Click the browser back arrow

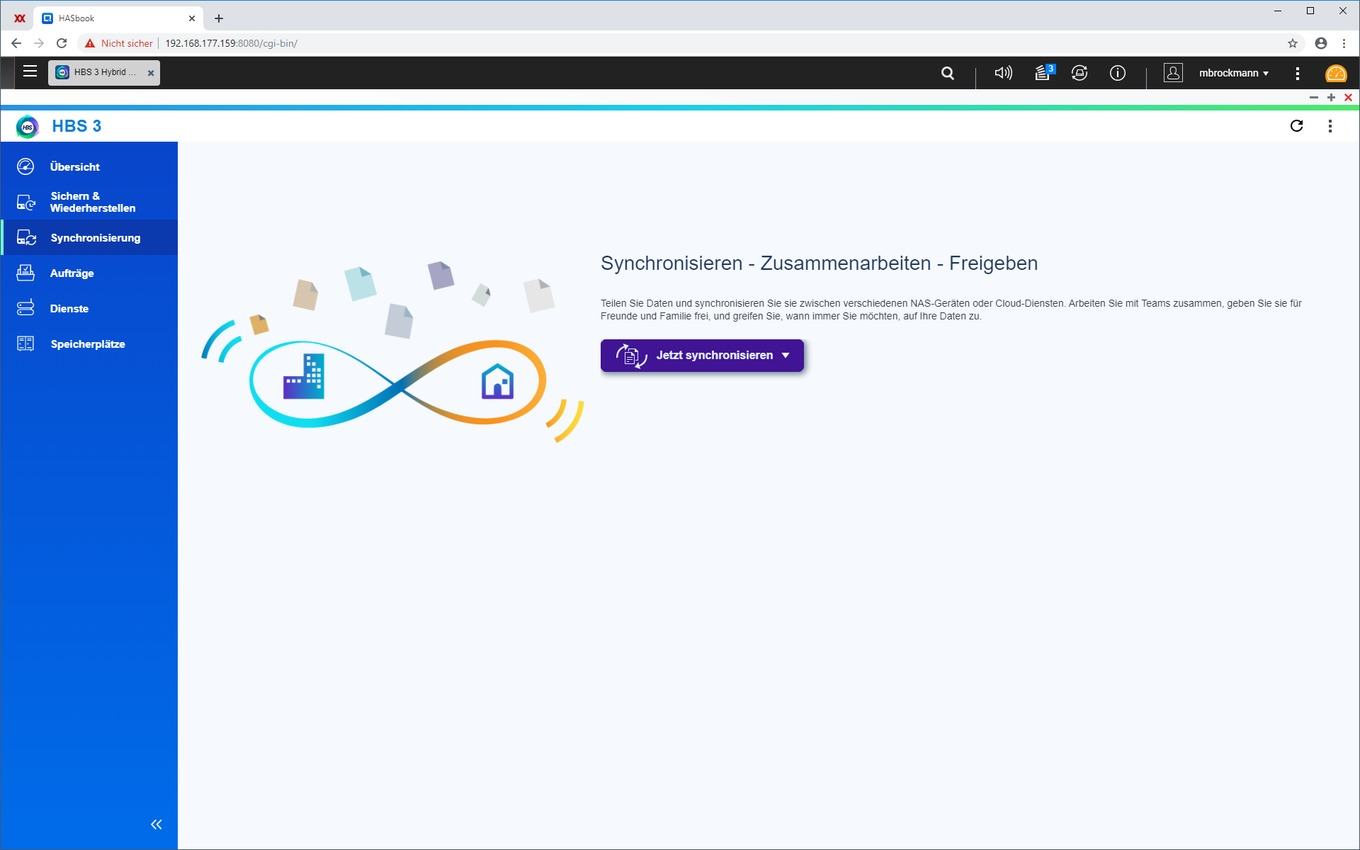tap(16, 43)
